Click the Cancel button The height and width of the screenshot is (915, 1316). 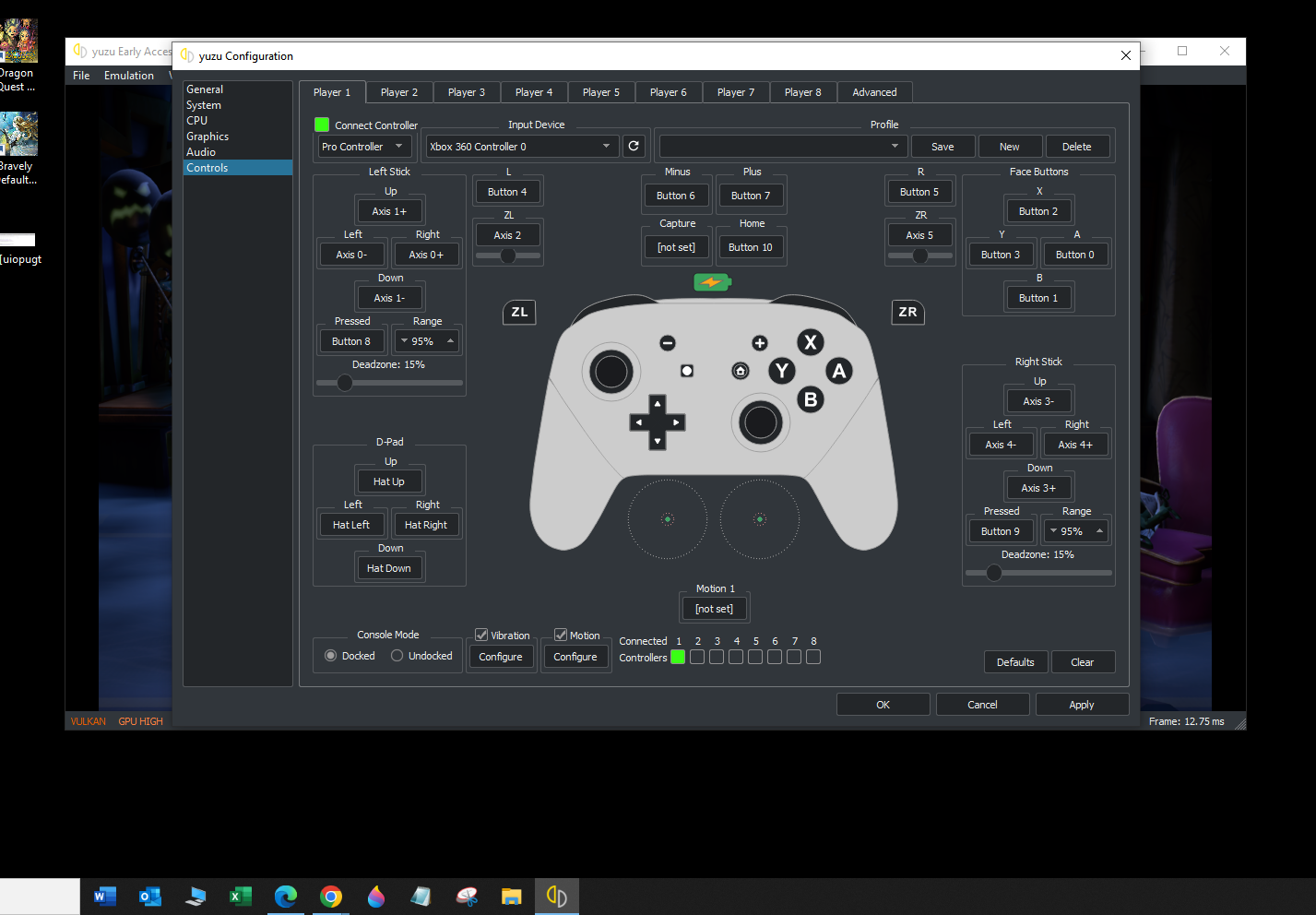[982, 705]
